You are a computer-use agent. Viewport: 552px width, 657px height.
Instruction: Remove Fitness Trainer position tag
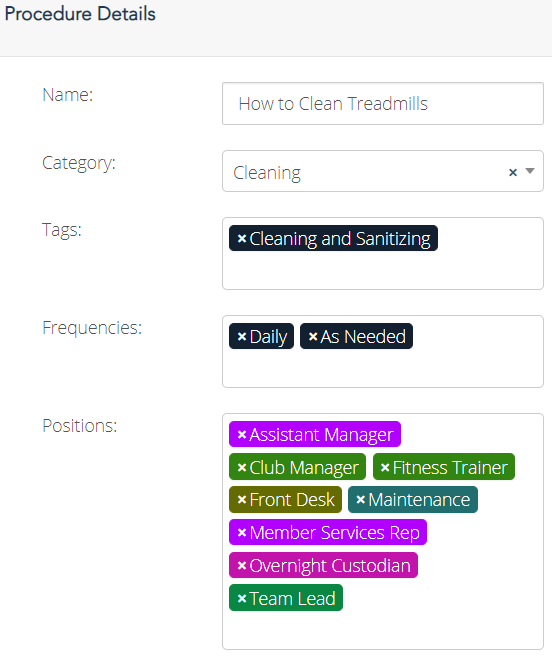pyautogui.click(x=385, y=467)
